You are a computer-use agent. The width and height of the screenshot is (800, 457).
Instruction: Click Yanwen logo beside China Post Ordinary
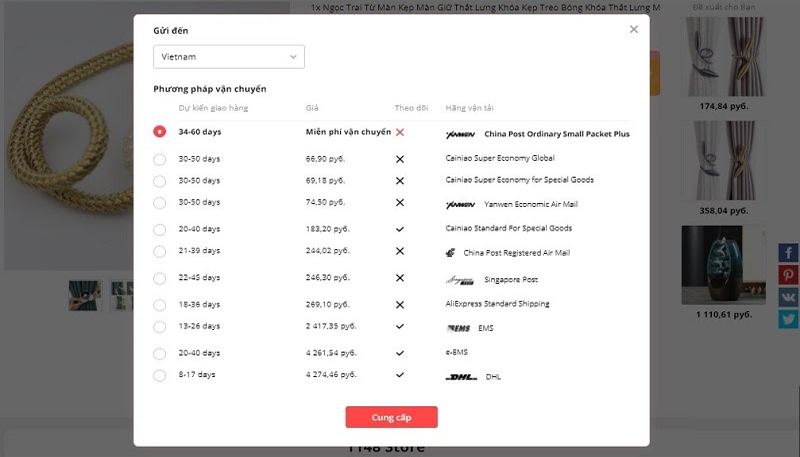click(460, 135)
